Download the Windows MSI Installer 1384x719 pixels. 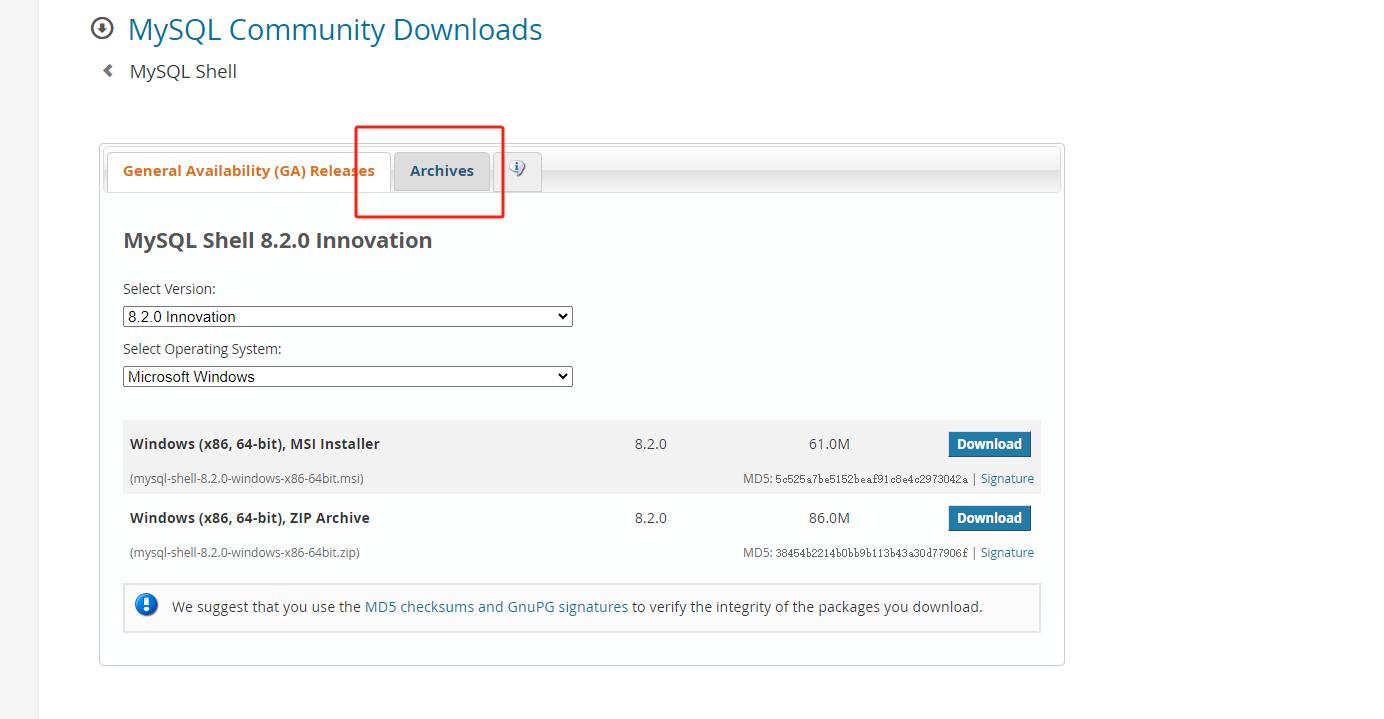pyautogui.click(x=989, y=444)
